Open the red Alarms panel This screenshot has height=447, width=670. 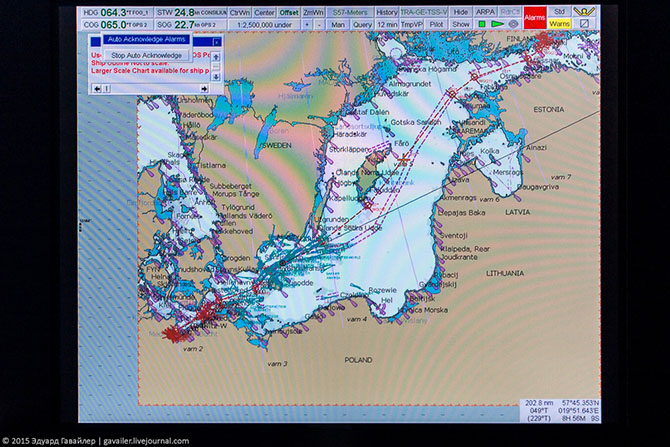click(535, 18)
